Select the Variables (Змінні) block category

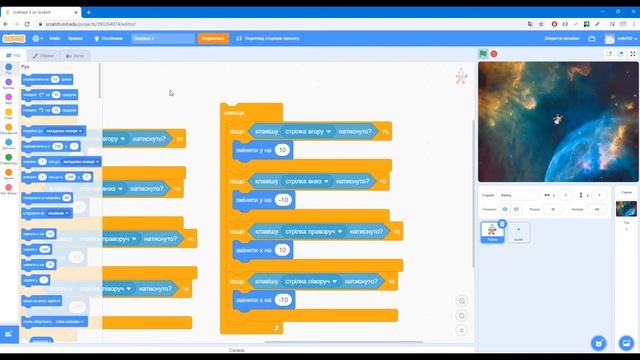click(9, 174)
